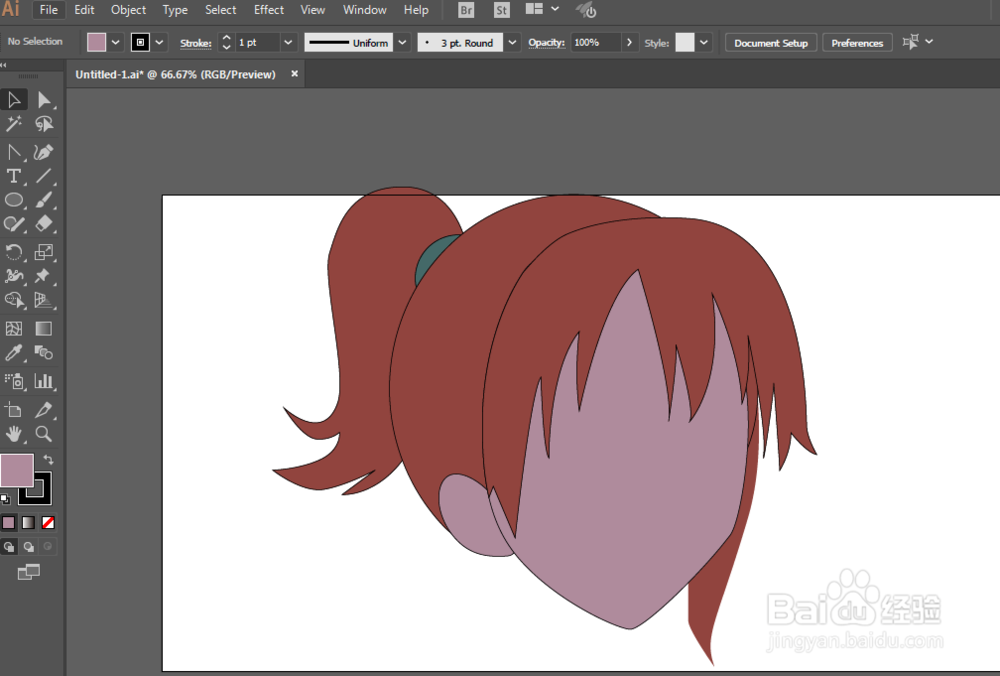Open the Effect menu
Image resolution: width=1000 pixels, height=676 pixels.
(x=269, y=10)
